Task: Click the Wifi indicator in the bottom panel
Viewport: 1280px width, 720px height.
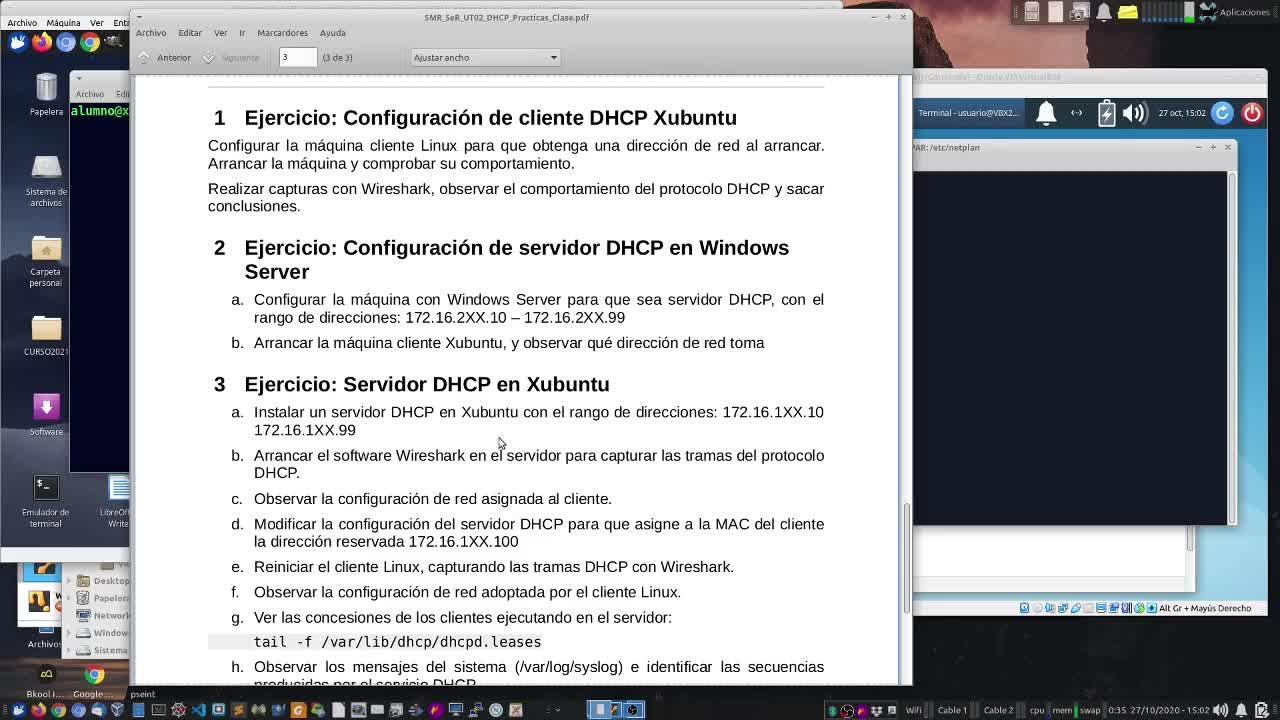Action: click(x=913, y=710)
